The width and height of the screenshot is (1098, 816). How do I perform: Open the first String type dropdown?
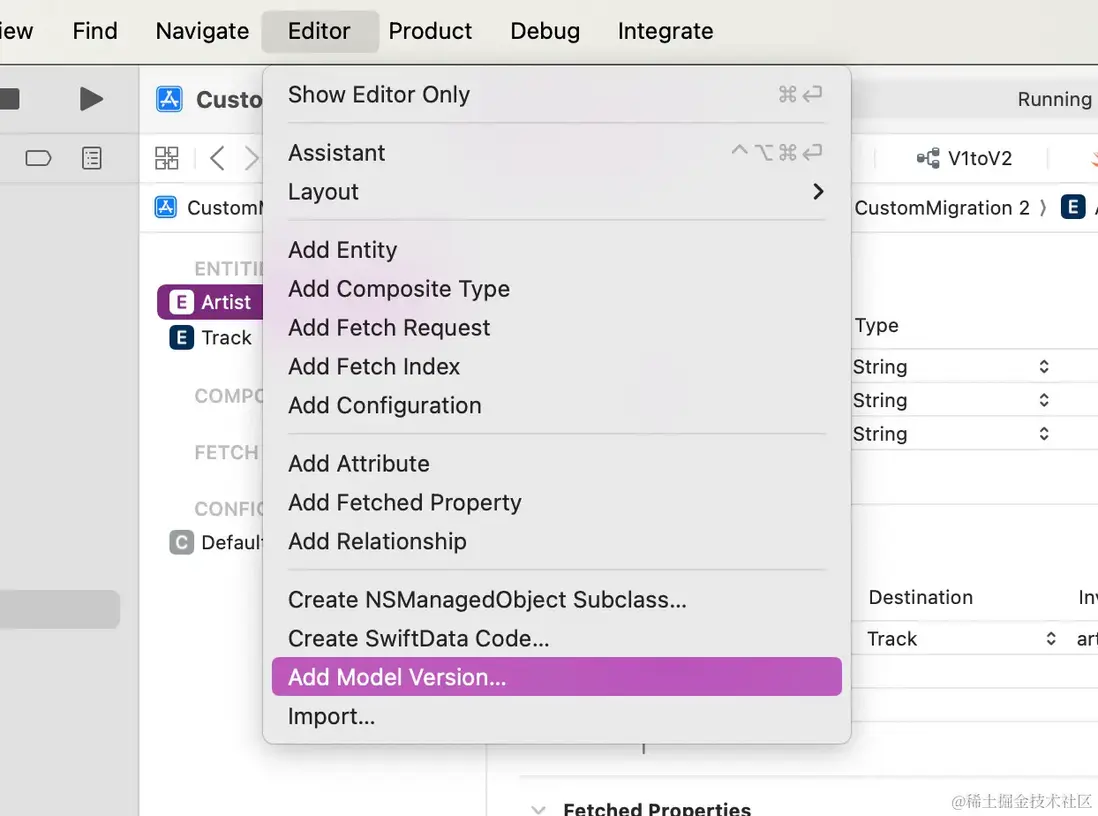point(1043,367)
